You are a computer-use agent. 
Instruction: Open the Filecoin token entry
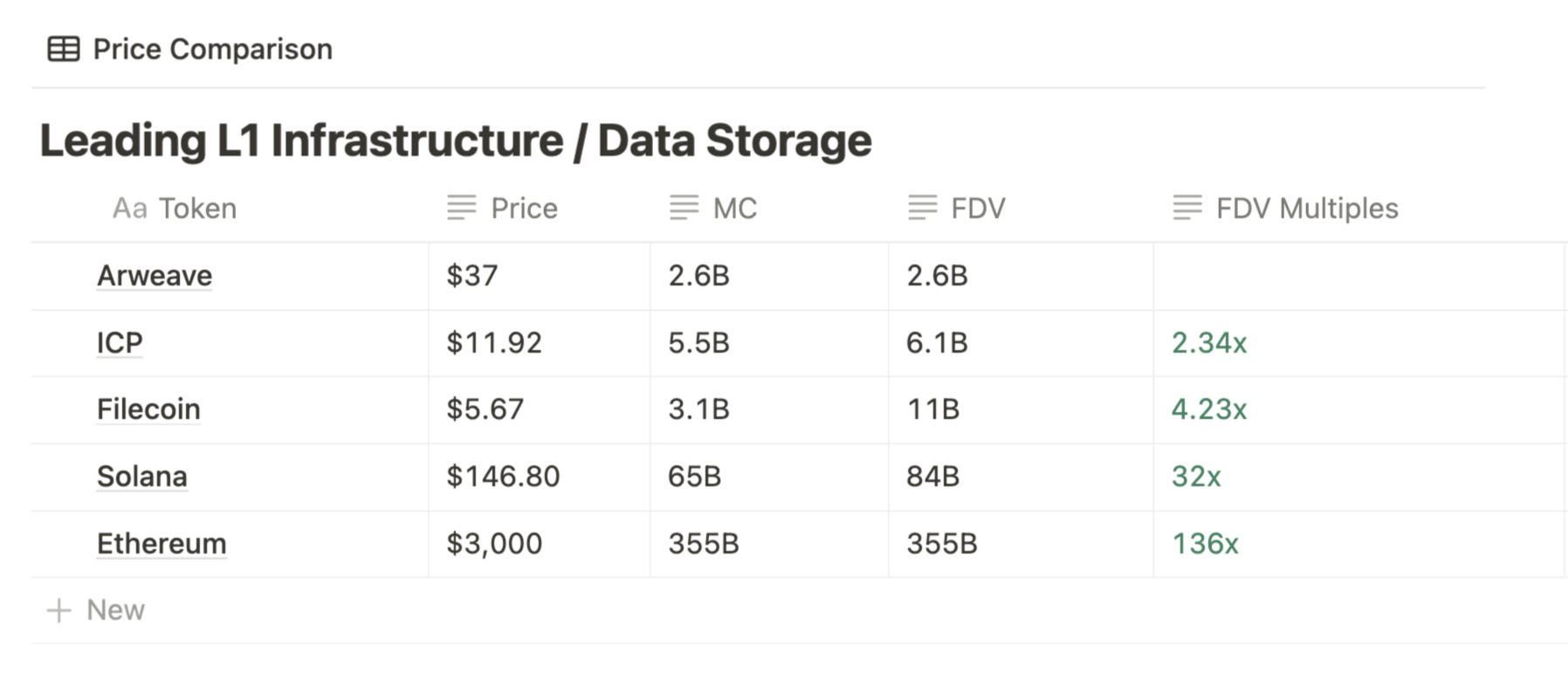pos(148,409)
